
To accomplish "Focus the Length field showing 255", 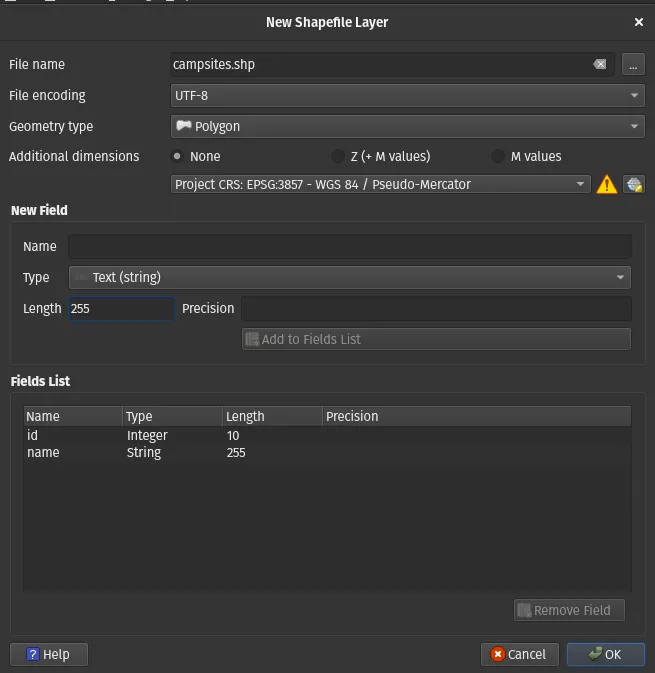I will [121, 309].
